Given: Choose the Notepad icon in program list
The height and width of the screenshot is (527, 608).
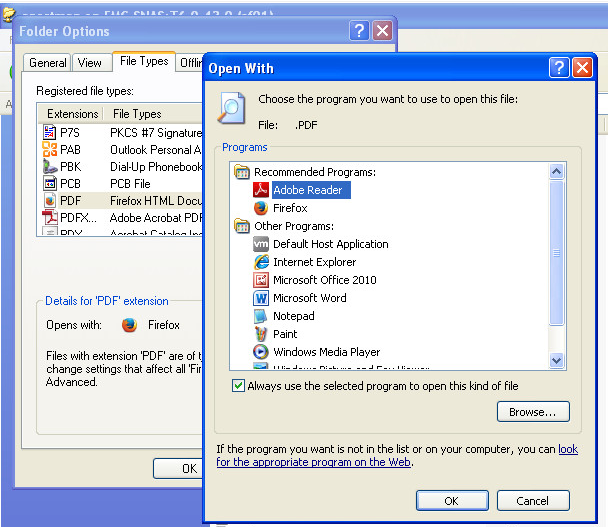Looking at the screenshot, I should 261,316.
